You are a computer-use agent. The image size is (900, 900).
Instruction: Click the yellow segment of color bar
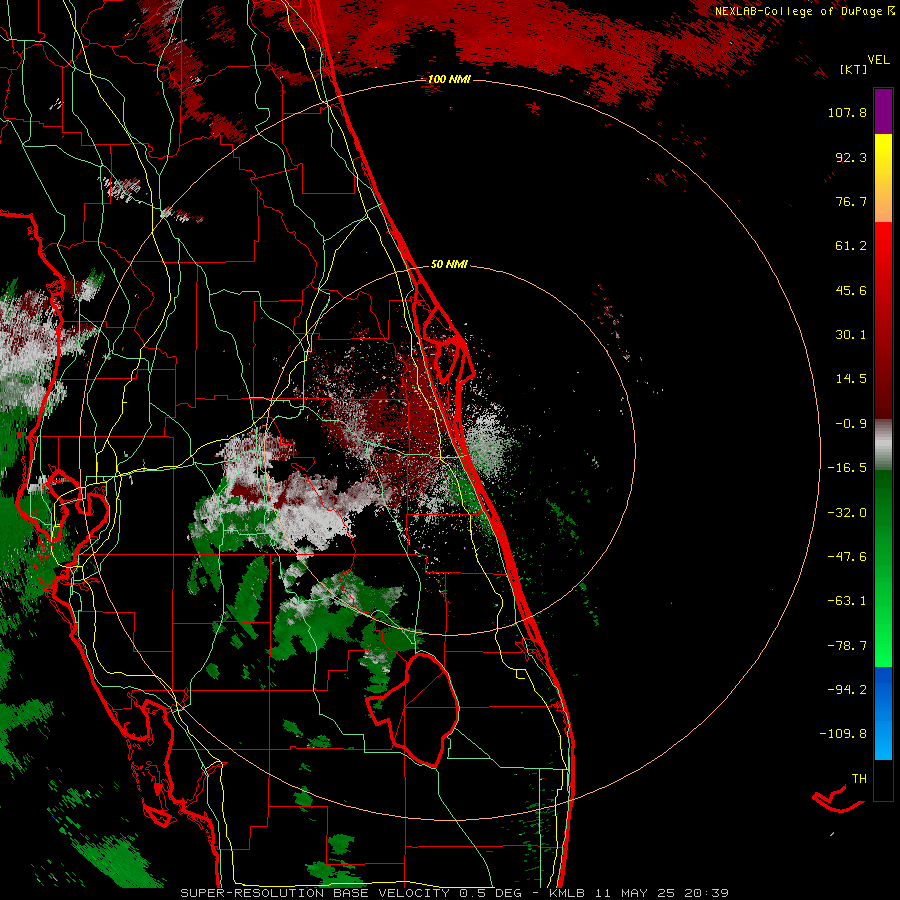click(x=883, y=178)
